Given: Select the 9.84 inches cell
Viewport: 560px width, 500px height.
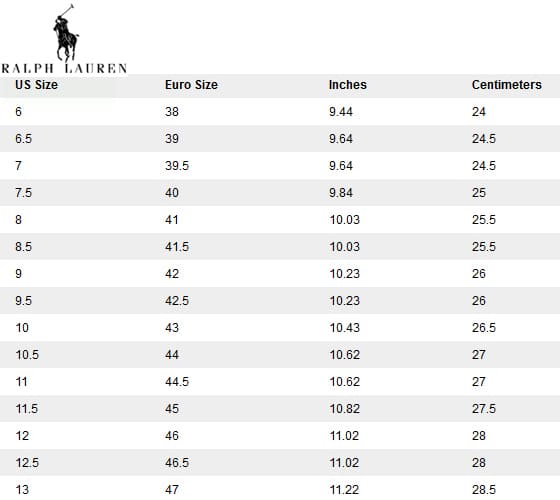Looking at the screenshot, I should pyautogui.click(x=341, y=193).
